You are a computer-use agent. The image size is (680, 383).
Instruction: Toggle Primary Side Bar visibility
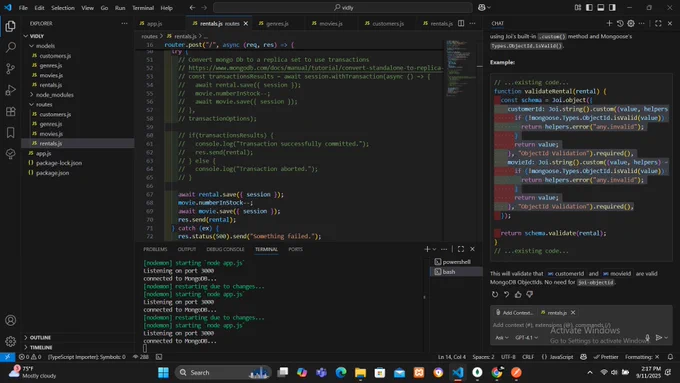(x=589, y=8)
